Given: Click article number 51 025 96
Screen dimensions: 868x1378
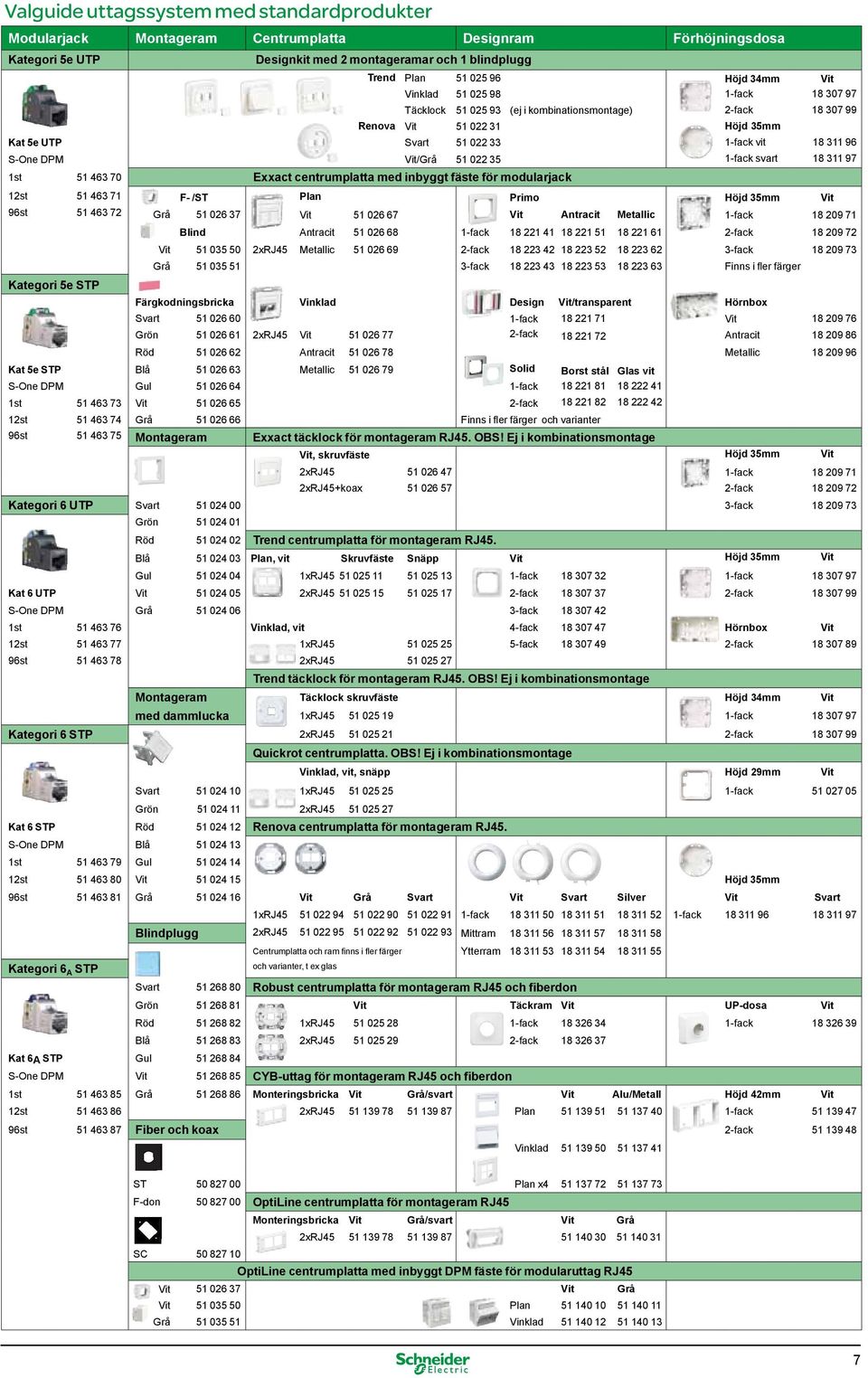Looking at the screenshot, I should (x=478, y=78).
